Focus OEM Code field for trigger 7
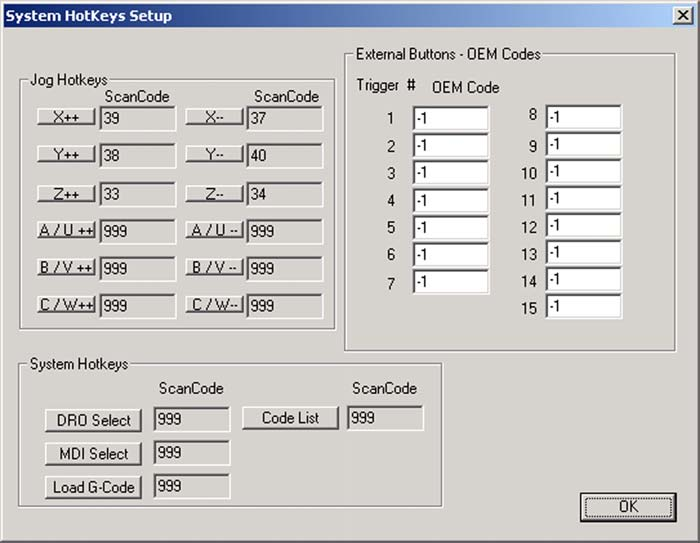 (x=450, y=282)
